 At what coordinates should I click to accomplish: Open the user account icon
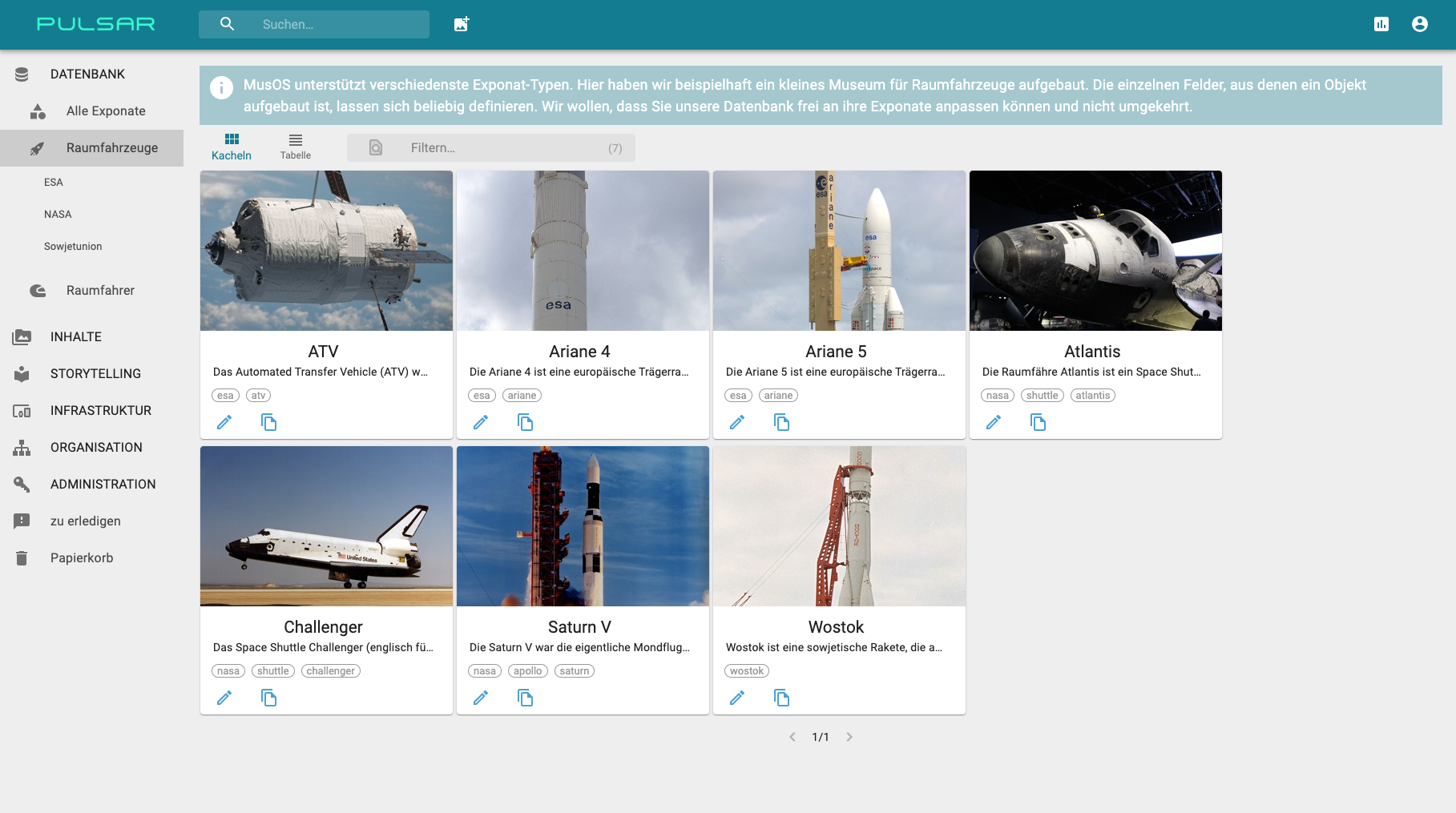(x=1420, y=24)
